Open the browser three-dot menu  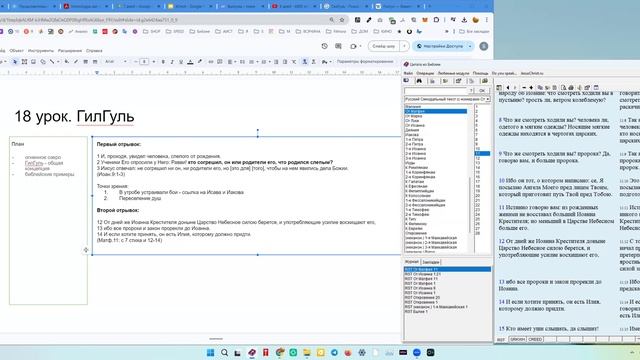click(x=487, y=20)
